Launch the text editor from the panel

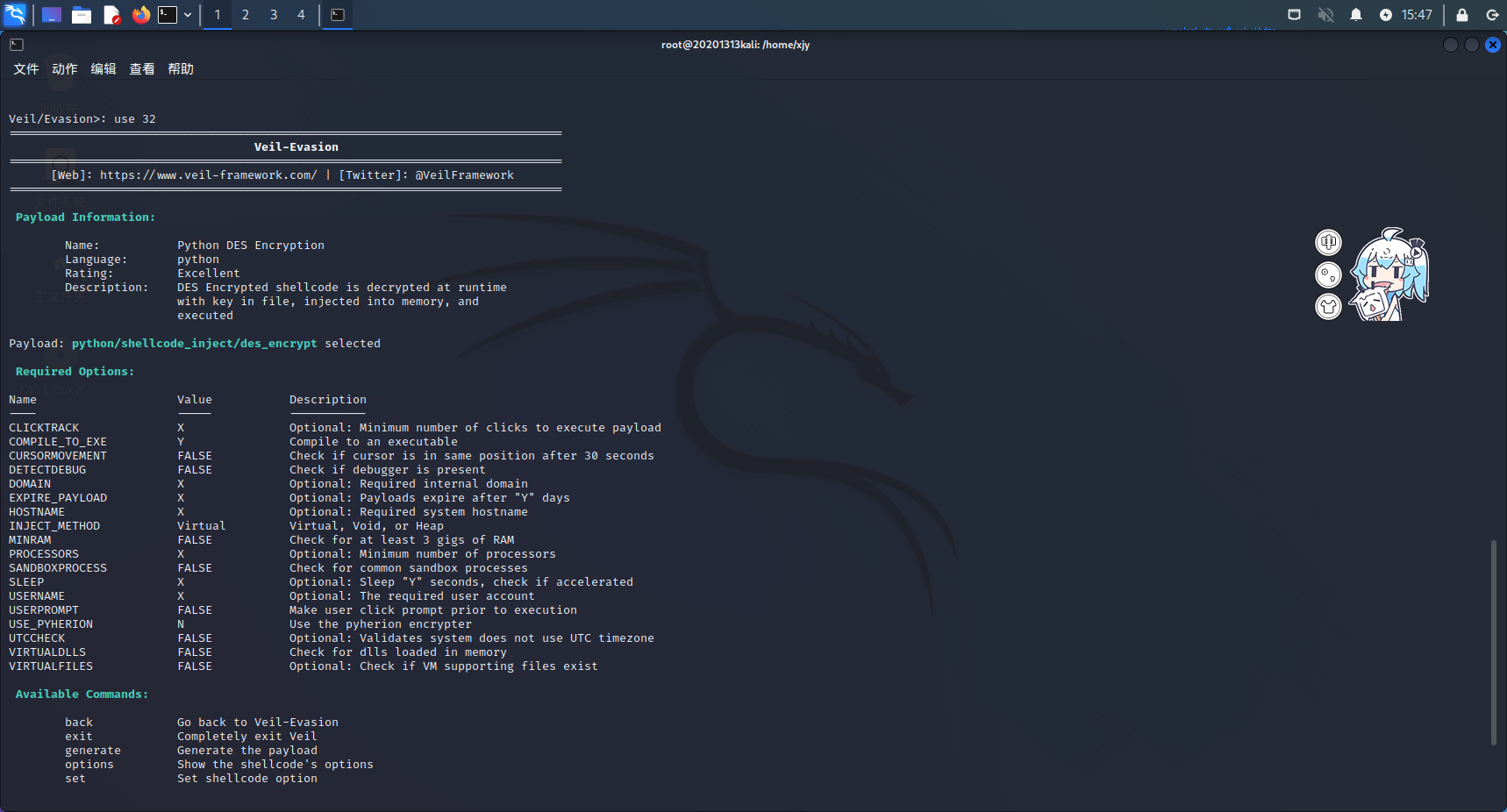(x=111, y=15)
